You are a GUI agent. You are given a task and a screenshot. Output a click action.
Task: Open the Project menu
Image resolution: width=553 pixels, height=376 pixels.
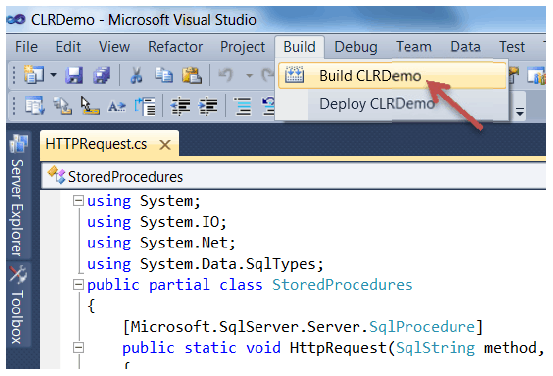click(x=242, y=47)
